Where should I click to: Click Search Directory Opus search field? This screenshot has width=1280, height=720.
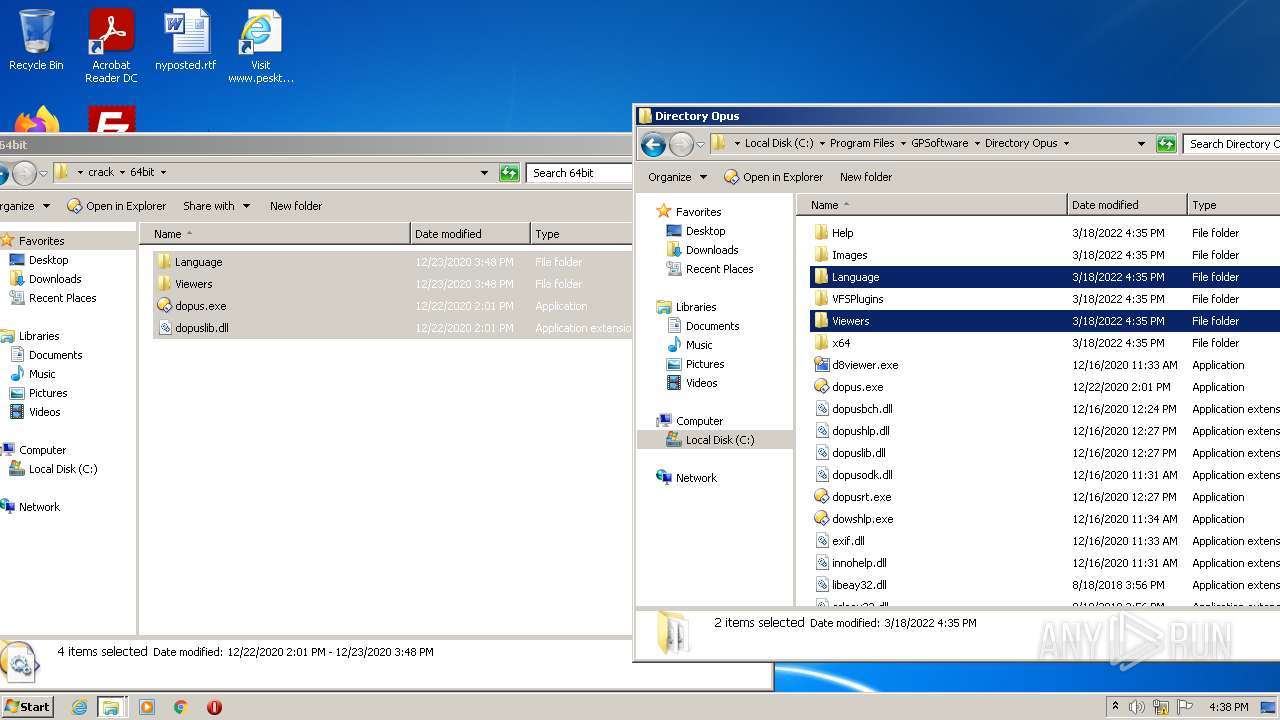(1232, 144)
